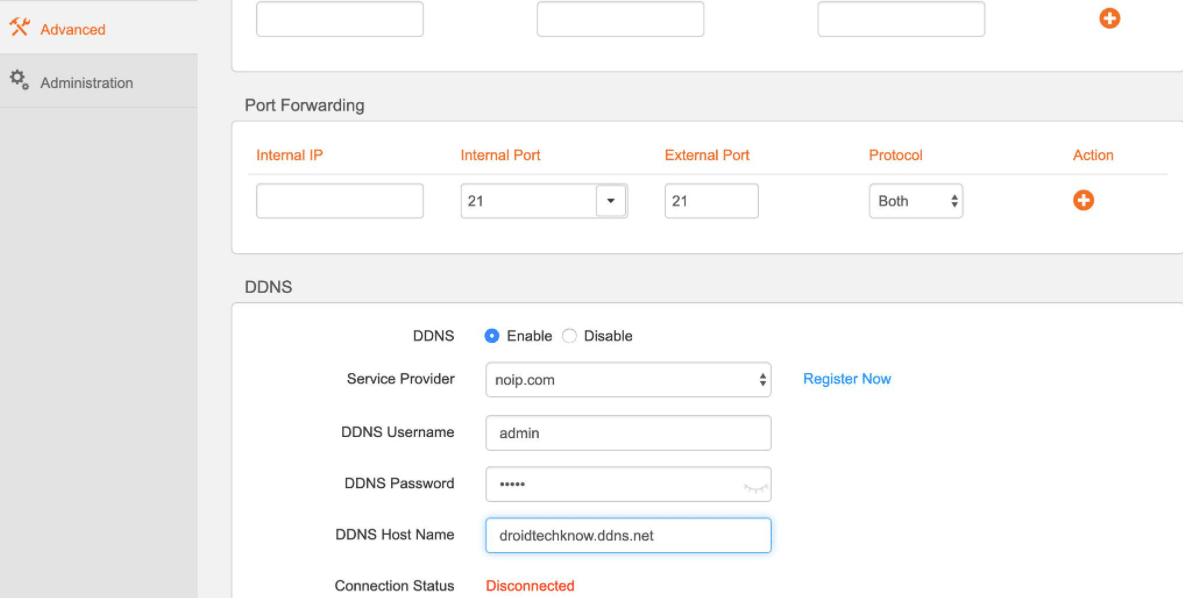Click the DDNS Host Name field
This screenshot has width=1183, height=598.
click(x=628, y=535)
